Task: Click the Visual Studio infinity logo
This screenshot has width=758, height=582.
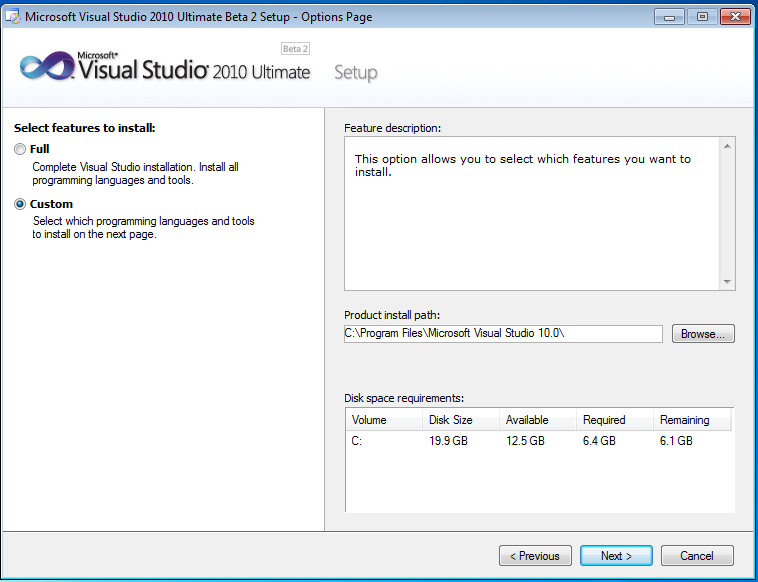Action: click(45, 68)
